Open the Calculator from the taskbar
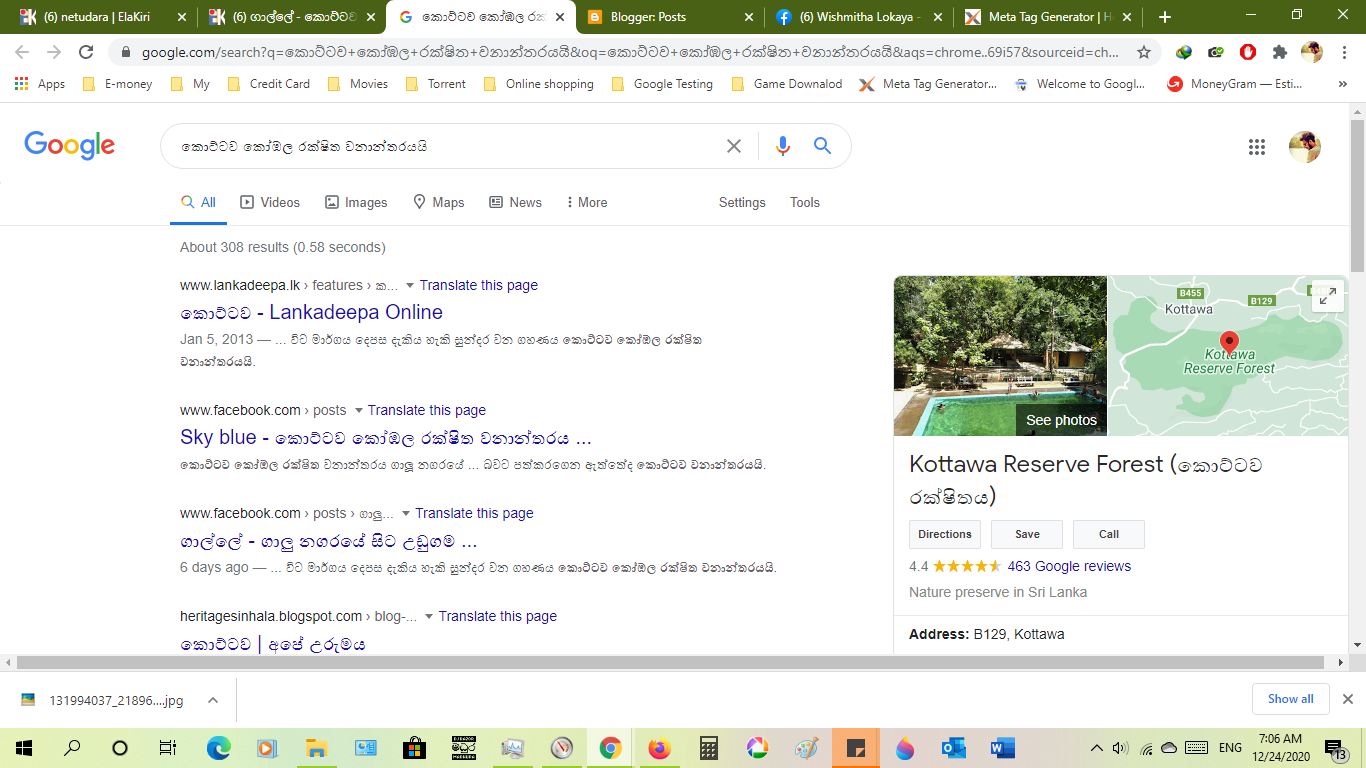1366x768 pixels. click(x=708, y=748)
